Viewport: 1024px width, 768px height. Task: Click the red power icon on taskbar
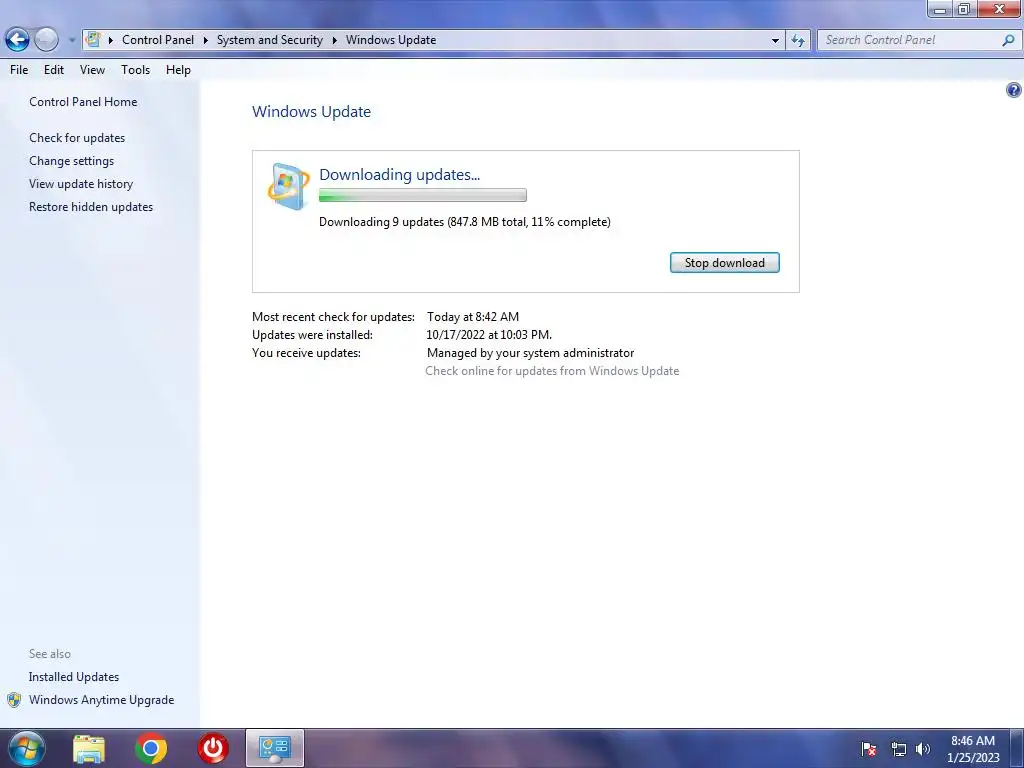[213, 748]
